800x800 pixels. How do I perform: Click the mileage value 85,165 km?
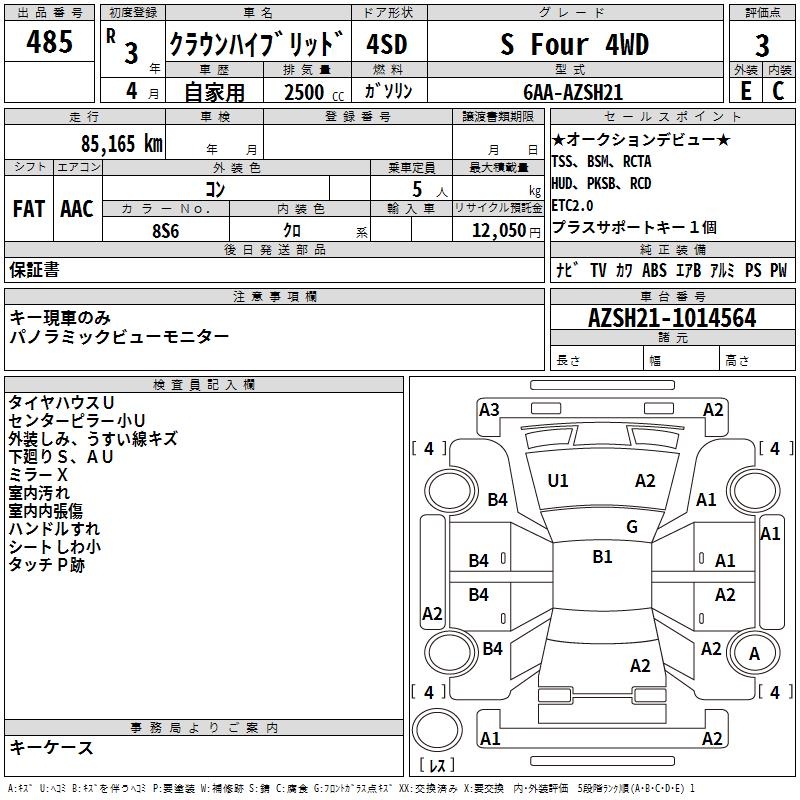point(116,144)
